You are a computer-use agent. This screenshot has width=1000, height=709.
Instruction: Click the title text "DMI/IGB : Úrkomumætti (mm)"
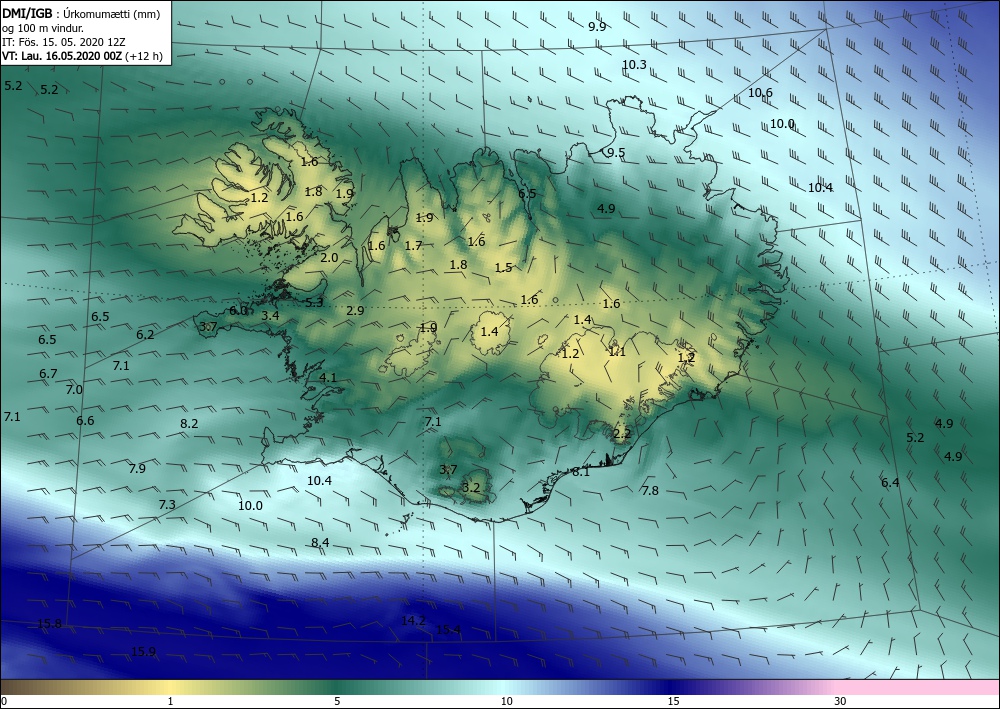81,14
